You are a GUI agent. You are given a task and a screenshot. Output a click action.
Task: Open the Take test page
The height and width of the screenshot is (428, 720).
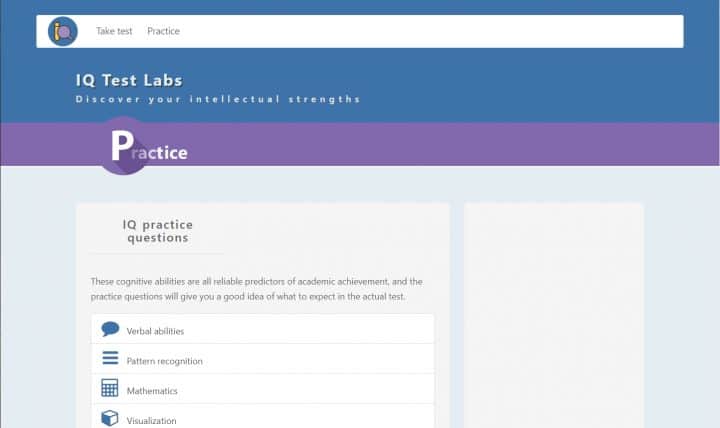click(x=114, y=31)
